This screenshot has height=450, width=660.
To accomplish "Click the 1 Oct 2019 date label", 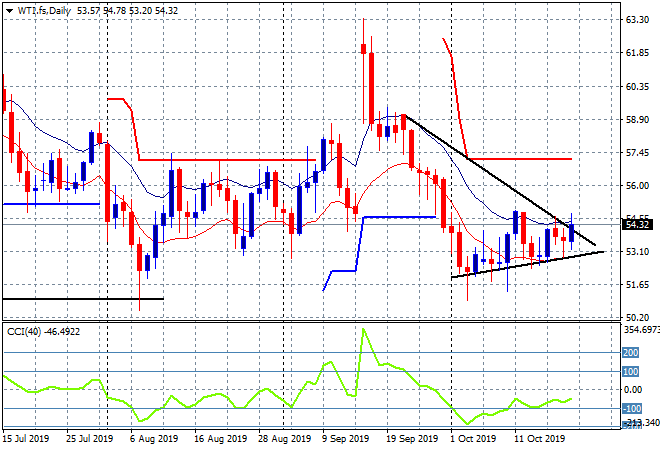I will point(474,439).
